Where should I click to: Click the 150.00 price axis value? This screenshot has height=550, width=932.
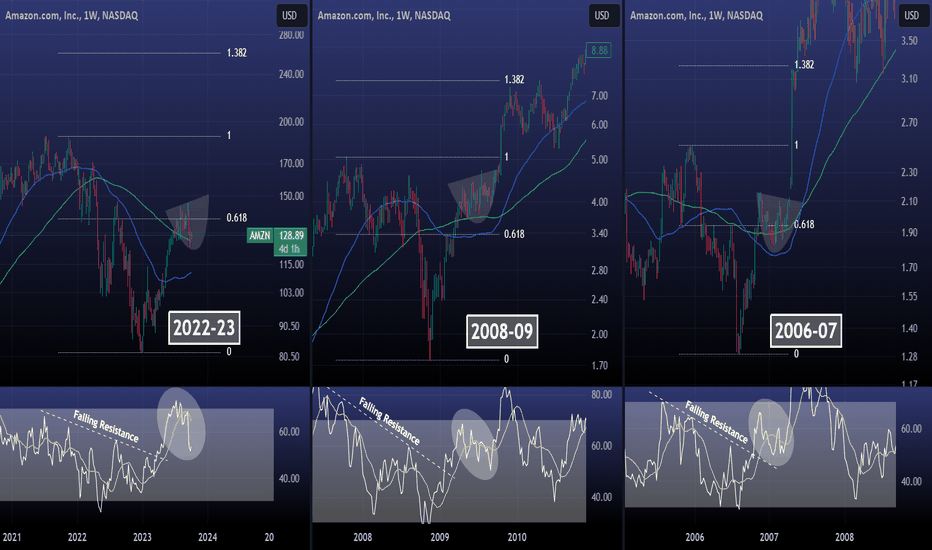tap(291, 196)
